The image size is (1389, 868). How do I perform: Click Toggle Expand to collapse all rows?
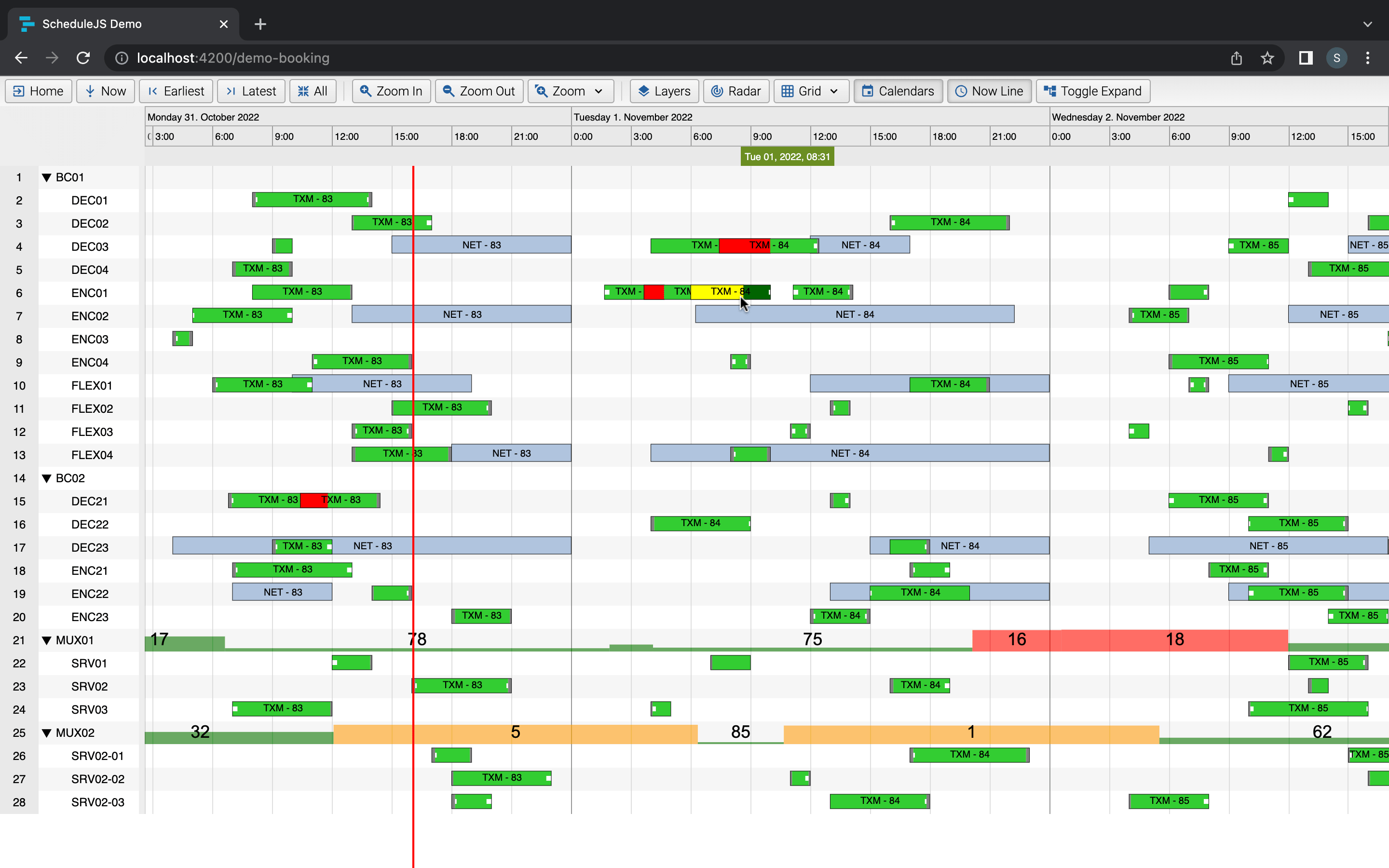pyautogui.click(x=1092, y=91)
